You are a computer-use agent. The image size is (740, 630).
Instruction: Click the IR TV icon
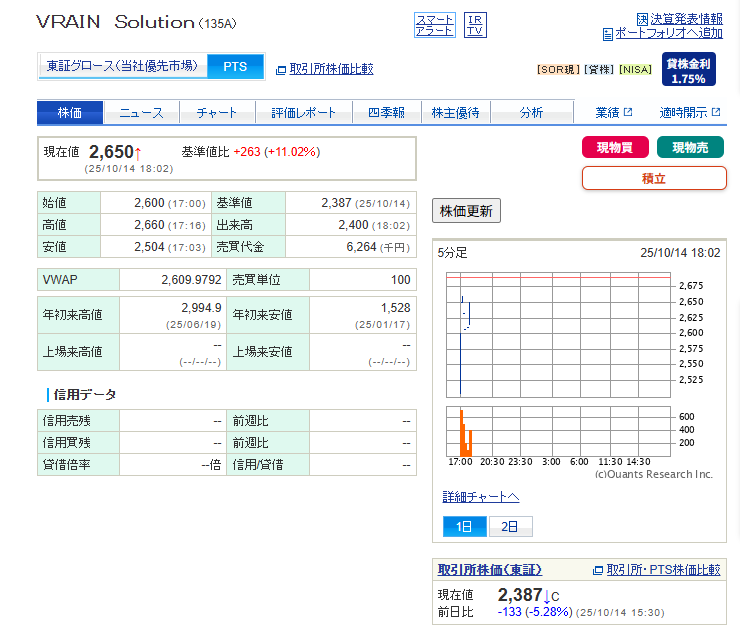(x=476, y=25)
